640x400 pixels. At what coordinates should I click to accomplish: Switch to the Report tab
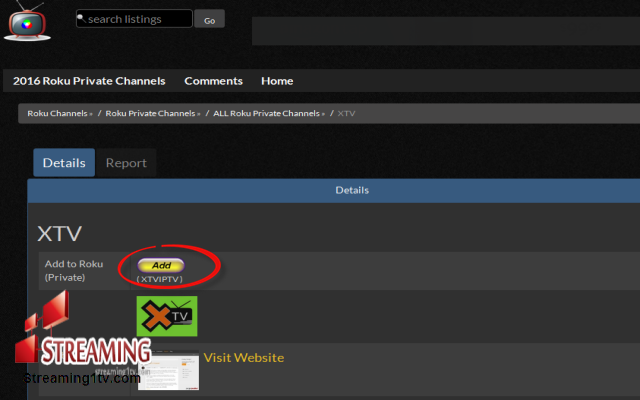pyautogui.click(x=126, y=163)
